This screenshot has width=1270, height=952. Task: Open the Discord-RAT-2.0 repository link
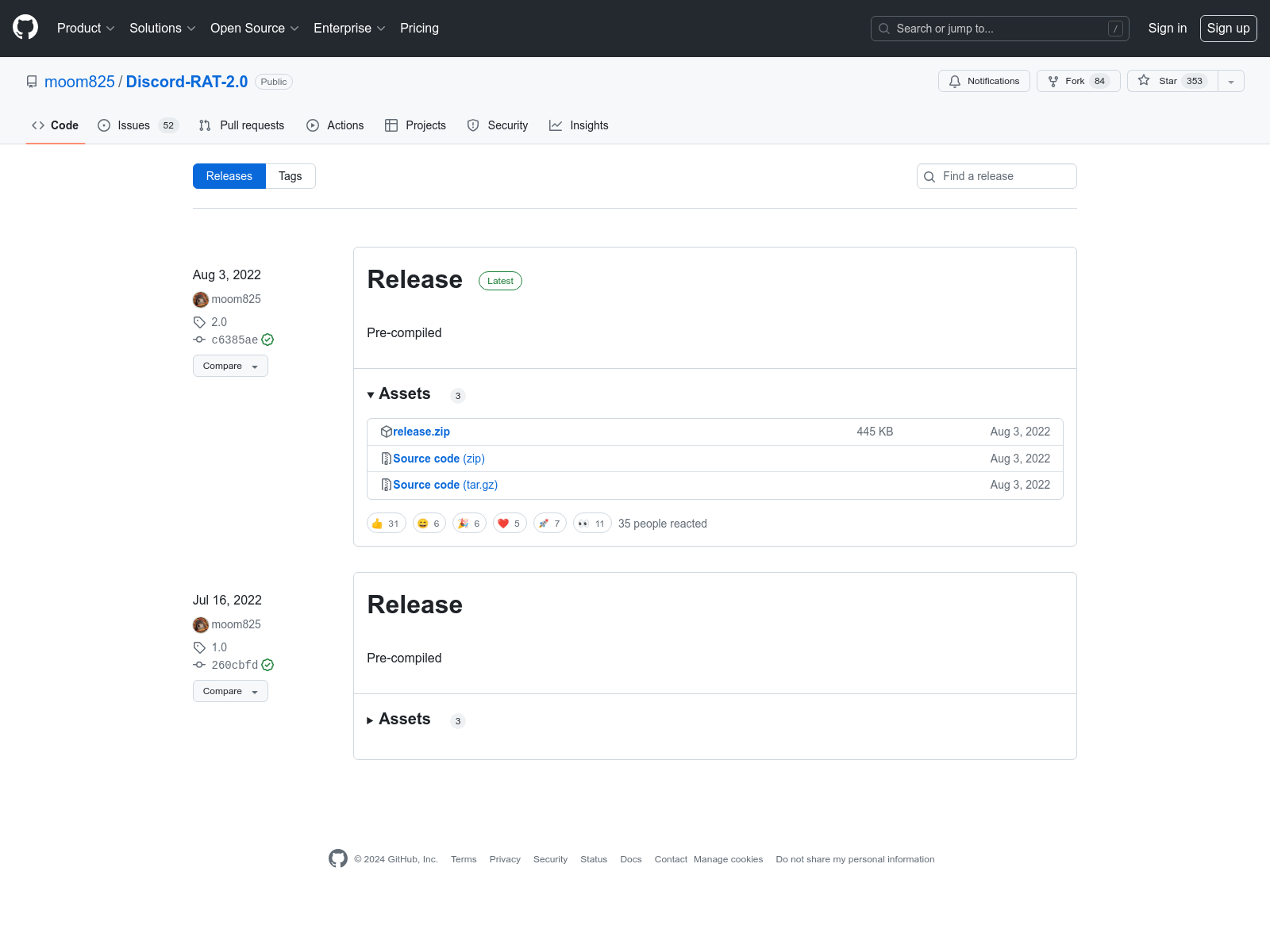[187, 82]
